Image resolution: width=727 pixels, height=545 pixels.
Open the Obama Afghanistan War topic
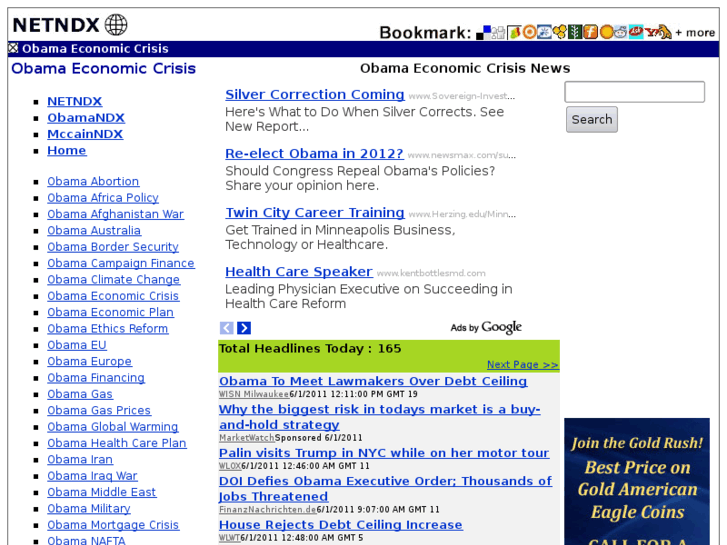point(115,214)
